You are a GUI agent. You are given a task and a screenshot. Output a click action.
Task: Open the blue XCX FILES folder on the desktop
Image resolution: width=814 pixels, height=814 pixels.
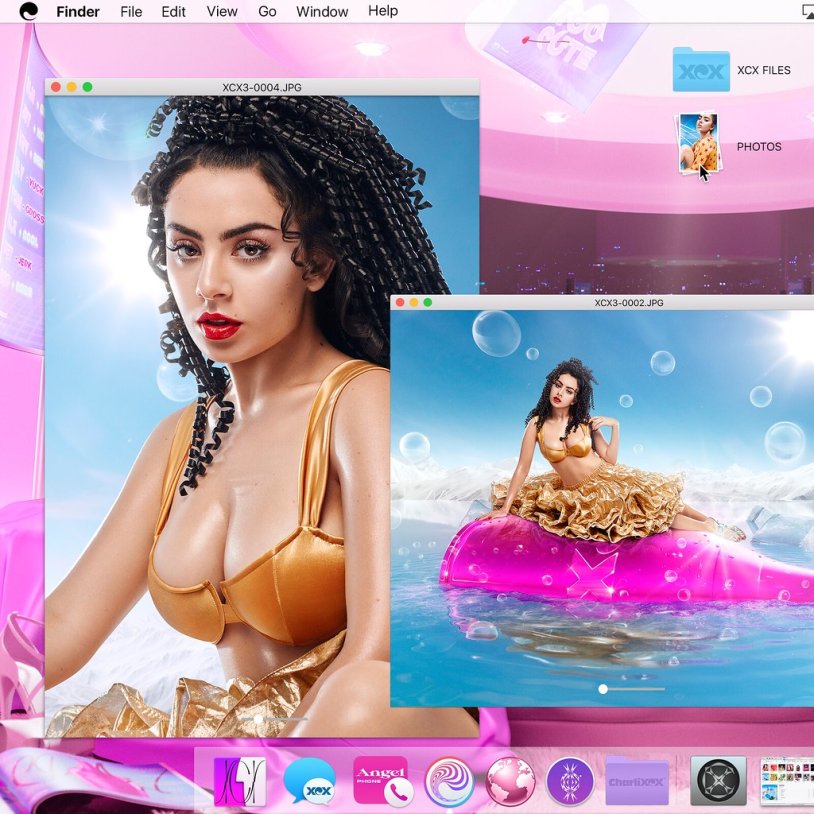coord(701,70)
